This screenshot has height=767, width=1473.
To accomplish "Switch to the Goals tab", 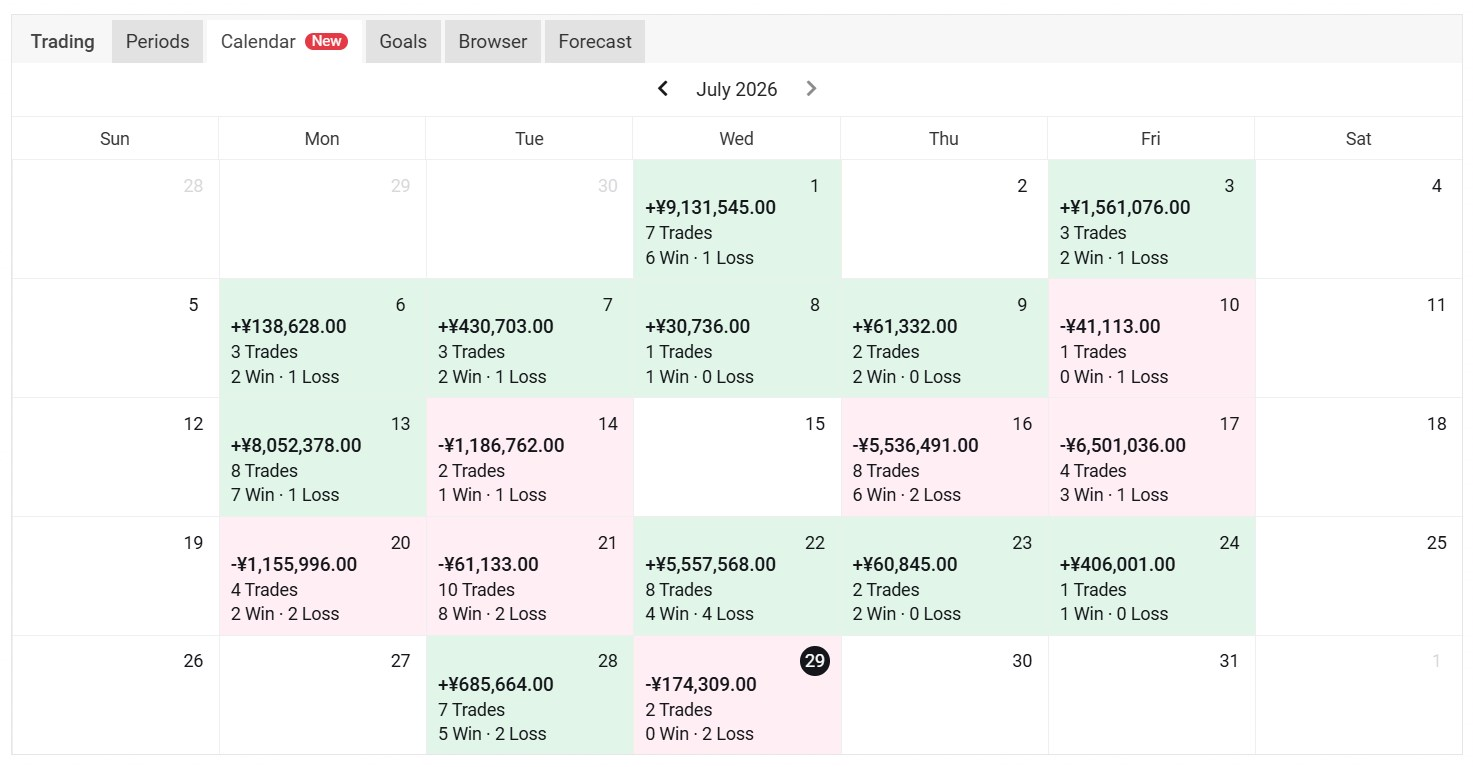I will [403, 41].
